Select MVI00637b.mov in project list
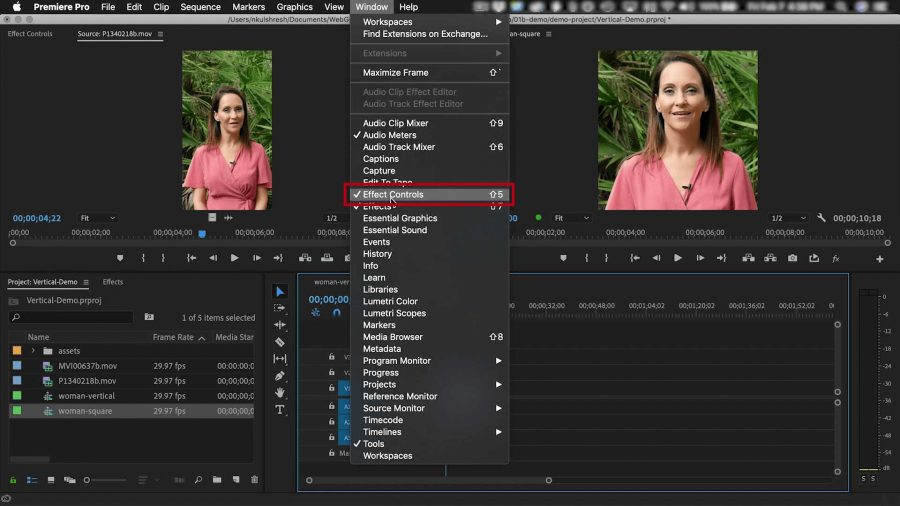 click(87, 365)
